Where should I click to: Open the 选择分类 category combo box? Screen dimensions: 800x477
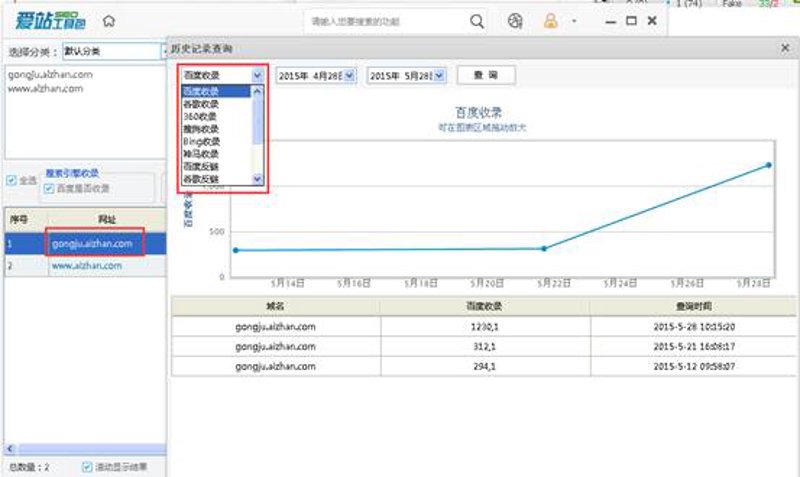[114, 51]
